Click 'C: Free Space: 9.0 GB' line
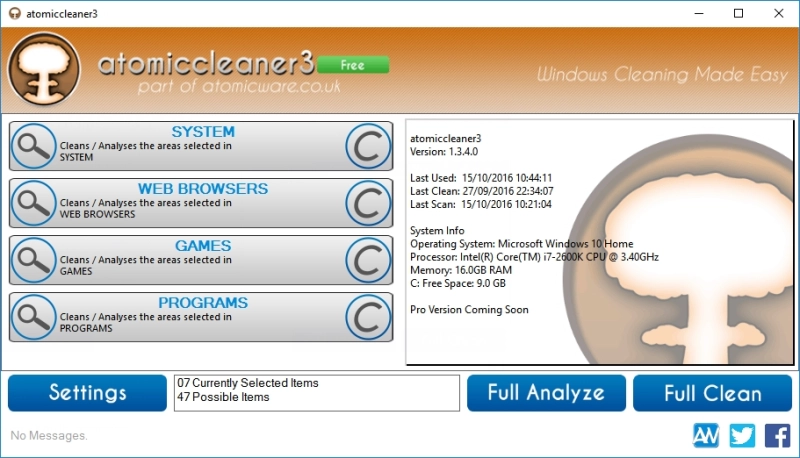The width and height of the screenshot is (800, 458). pos(458,284)
